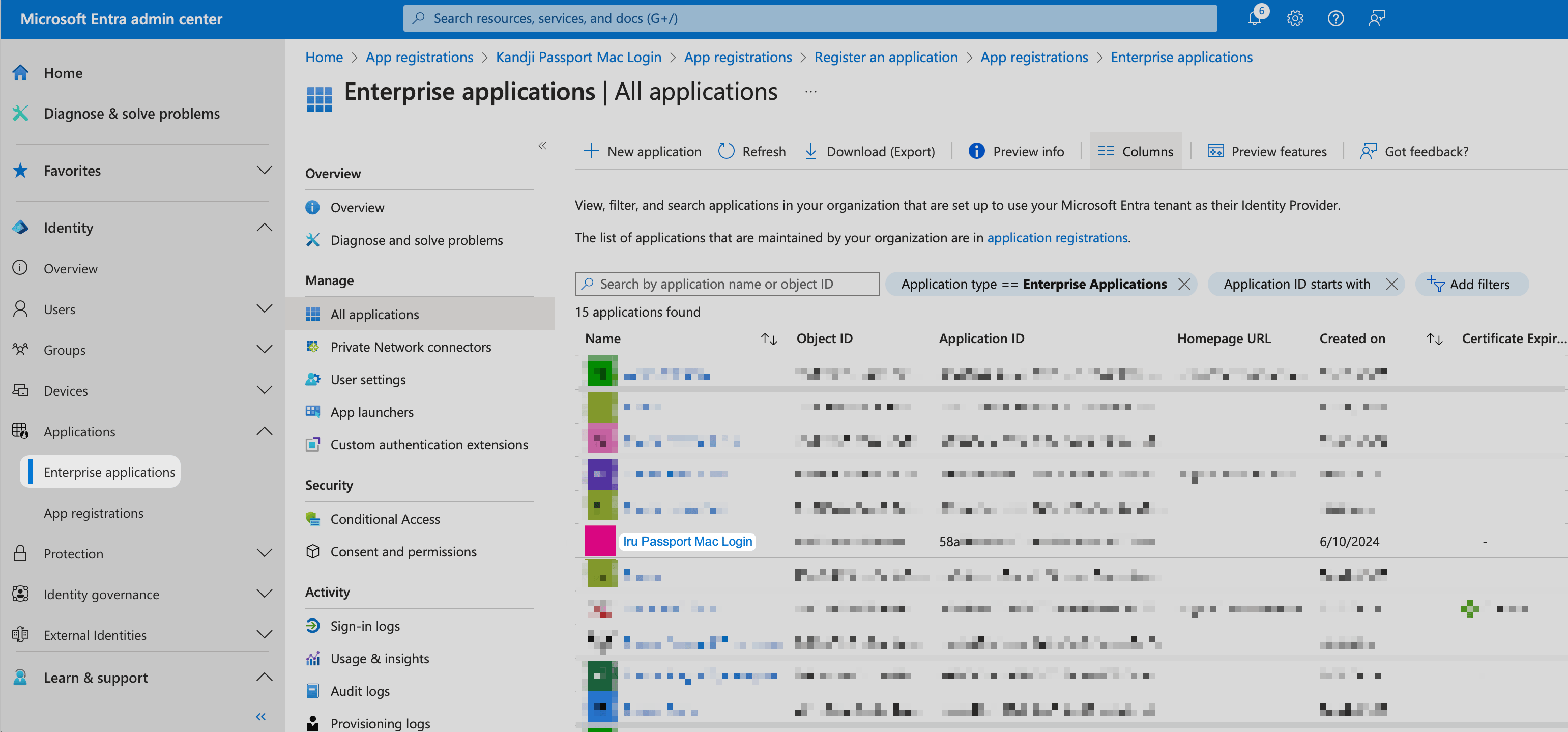This screenshot has width=1568, height=732.
Task: Open the help question mark icon
Action: point(1335,18)
